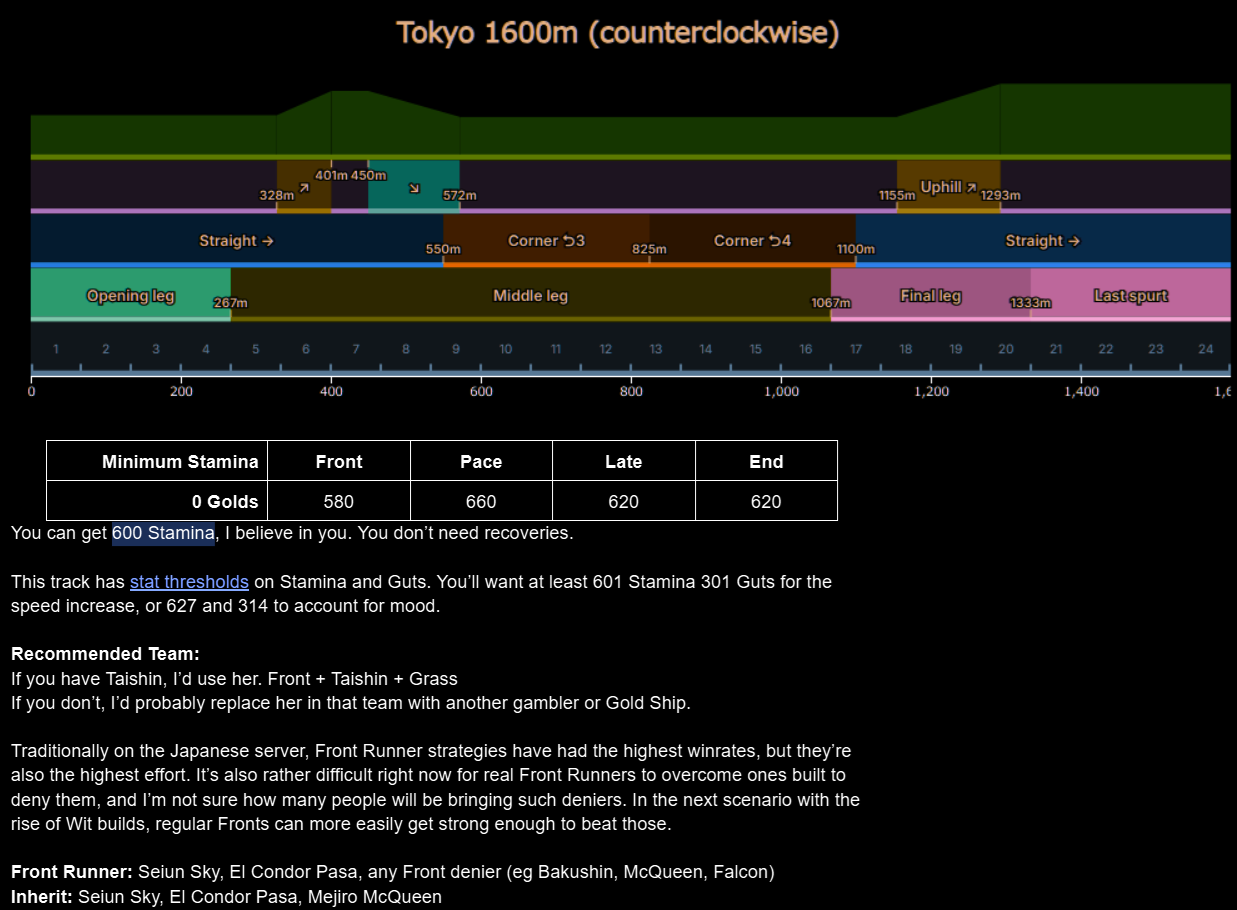
Task: Click the uphill segment starting at 328m
Action: [304, 186]
